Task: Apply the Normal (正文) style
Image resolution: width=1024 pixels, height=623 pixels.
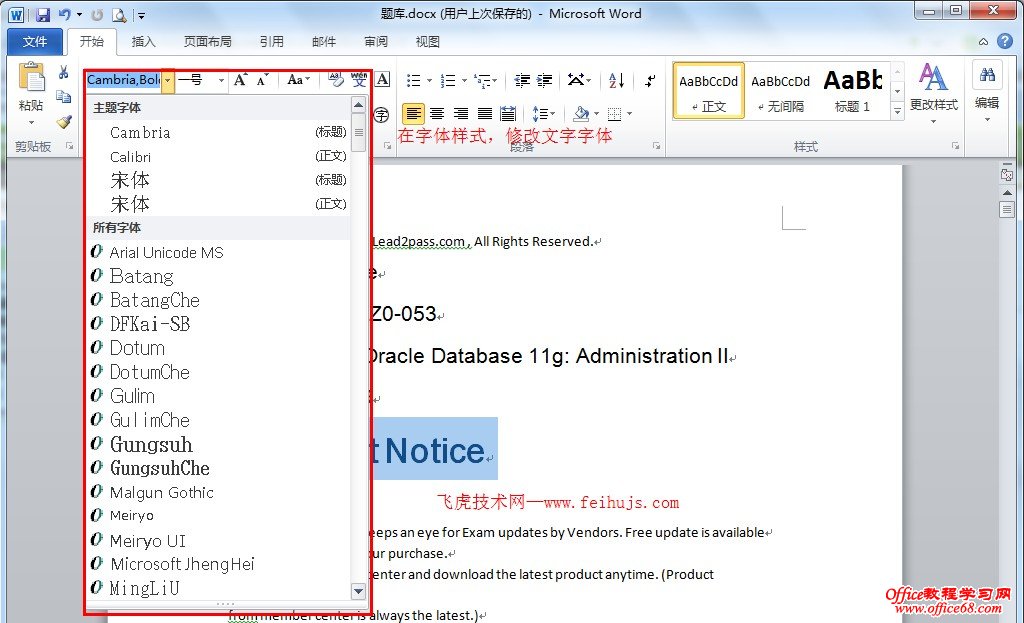Action: tap(709, 91)
